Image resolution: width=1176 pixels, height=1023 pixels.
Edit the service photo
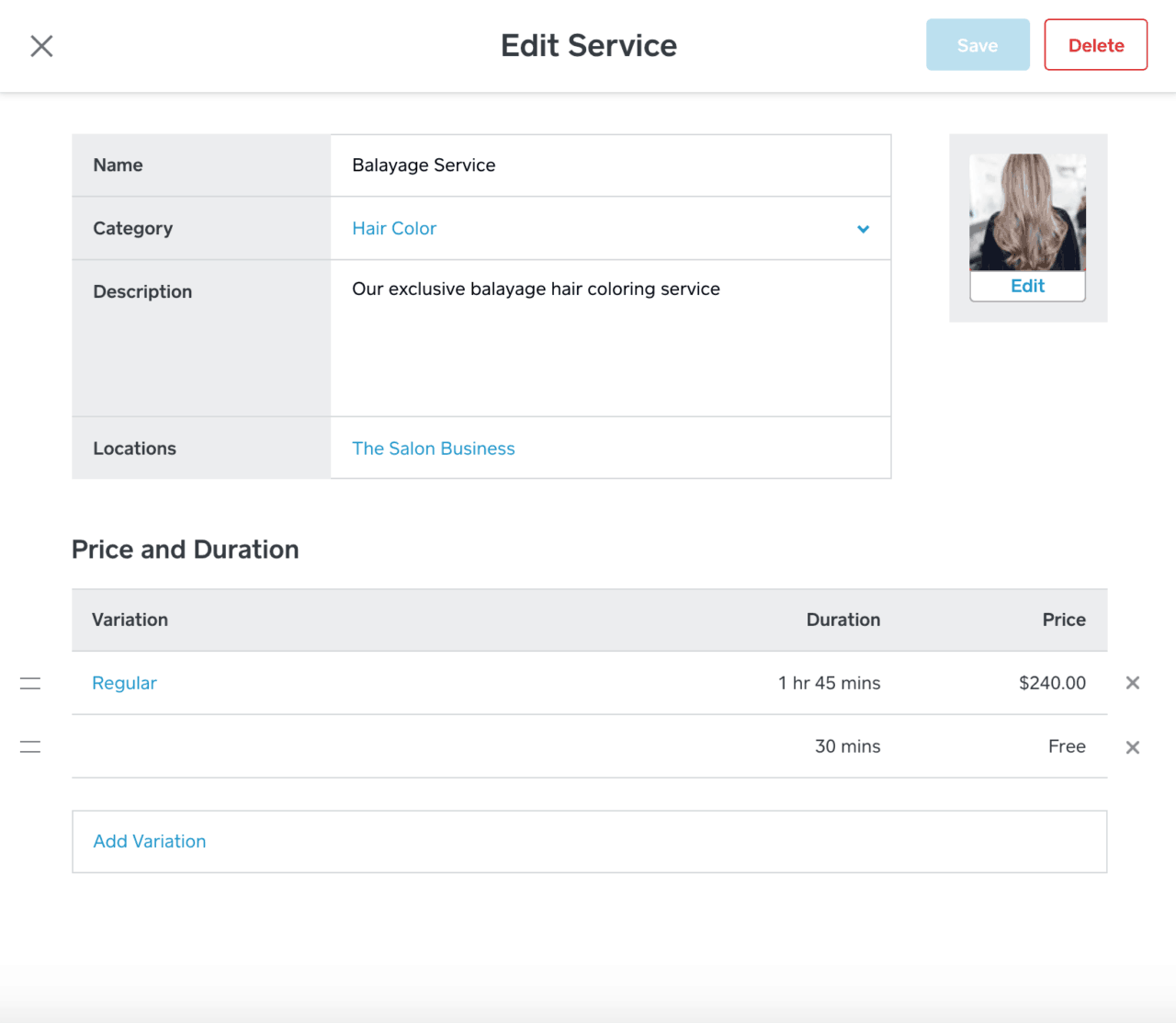click(x=1027, y=286)
